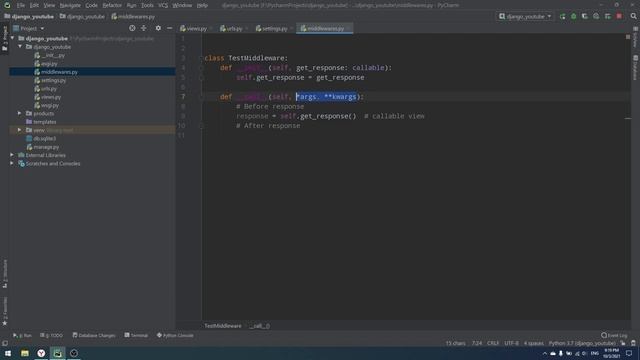This screenshot has width=640, height=360.
Task: Collapse the inner django_youtube package folder
Action: [x=20, y=47]
